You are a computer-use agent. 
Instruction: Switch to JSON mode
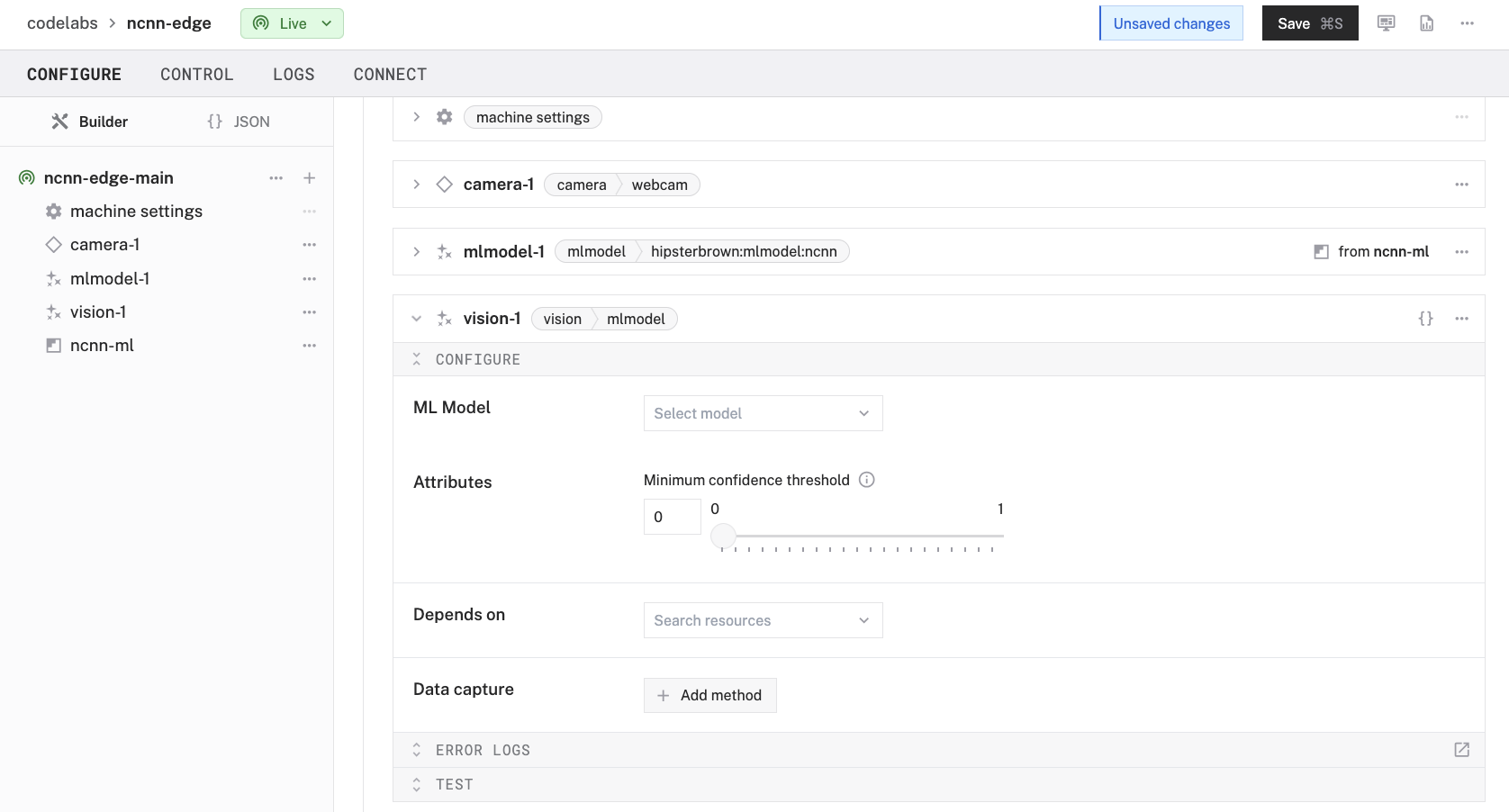pos(239,122)
